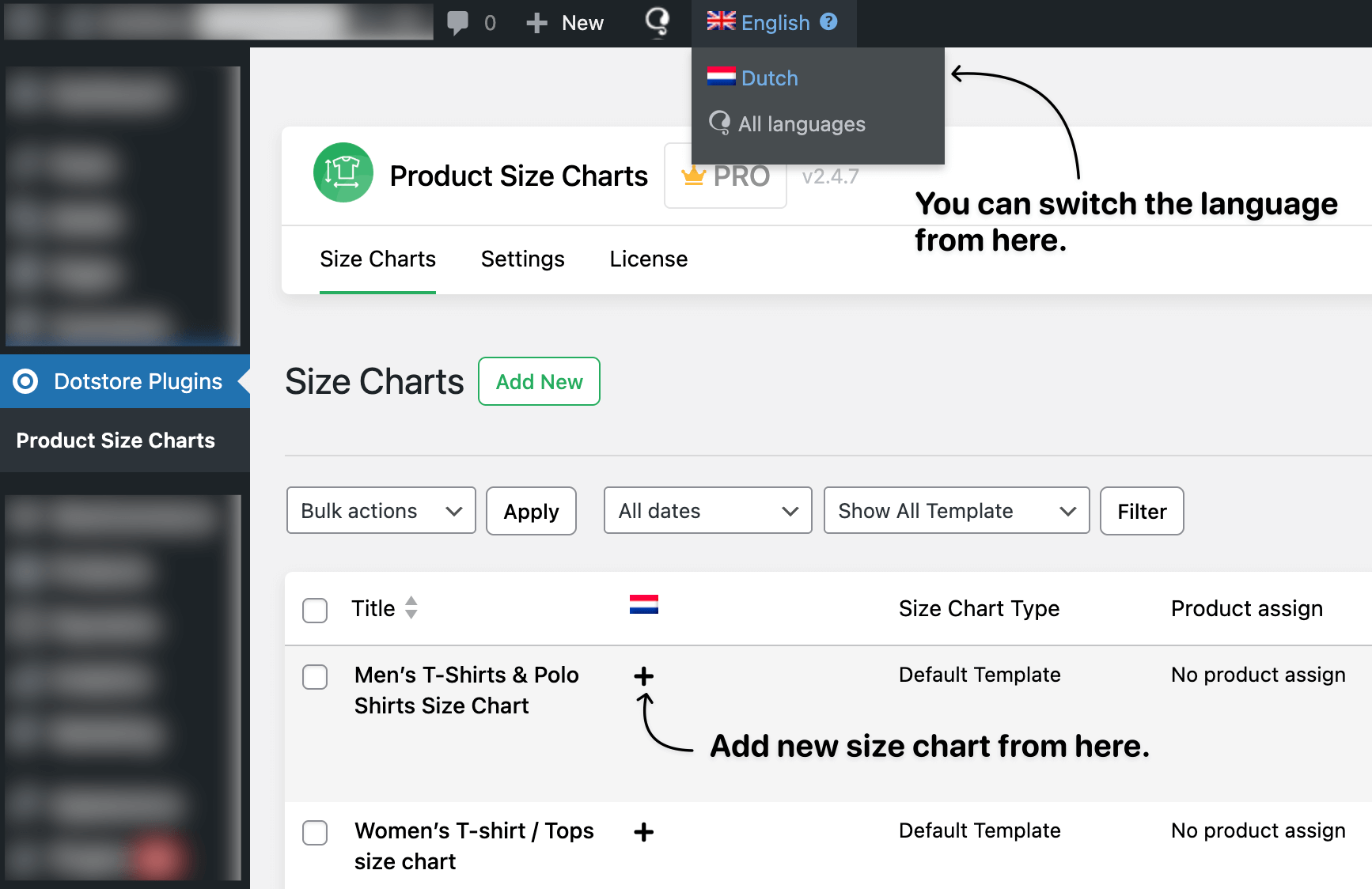
Task: Open the WPML globe icon in the admin bar
Action: [657, 22]
